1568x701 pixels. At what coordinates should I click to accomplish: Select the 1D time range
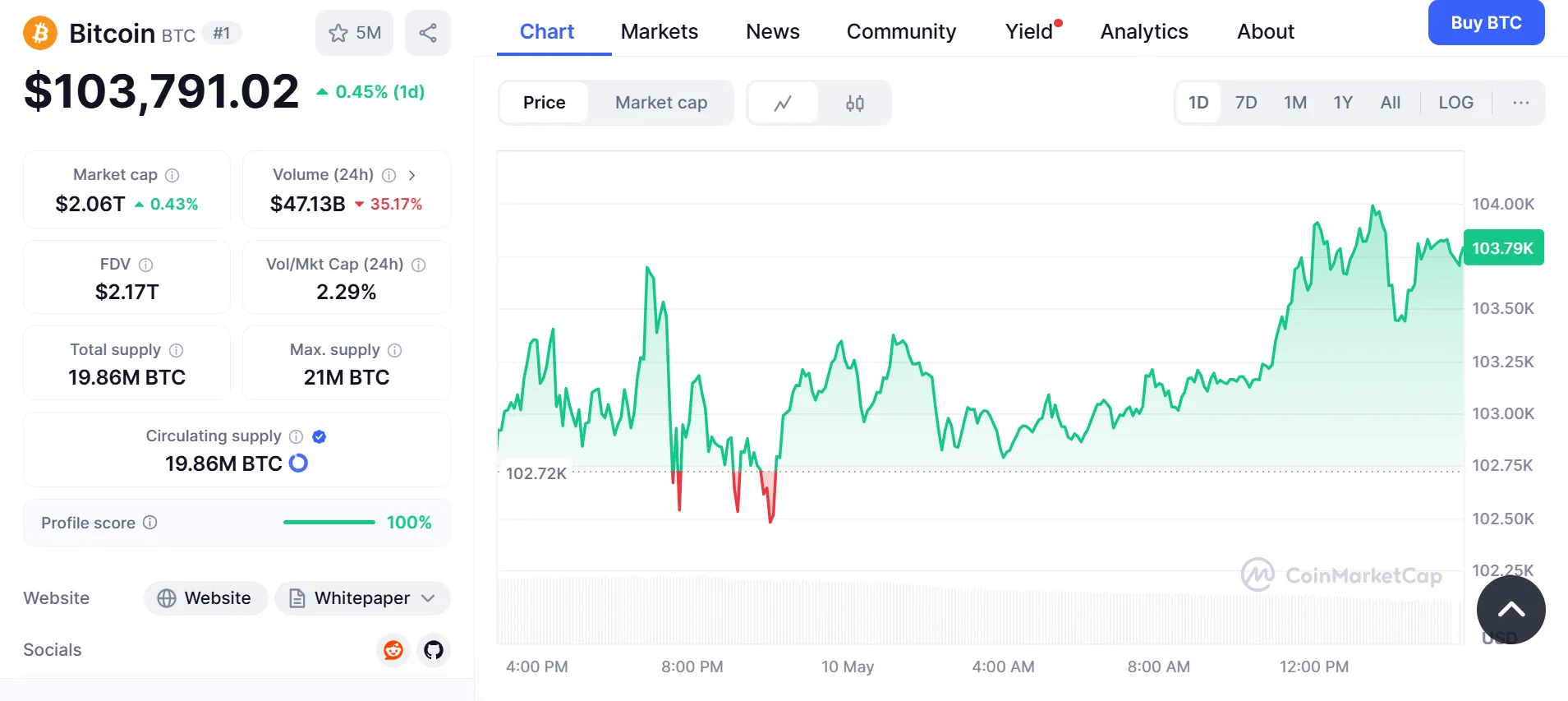pyautogui.click(x=1198, y=103)
